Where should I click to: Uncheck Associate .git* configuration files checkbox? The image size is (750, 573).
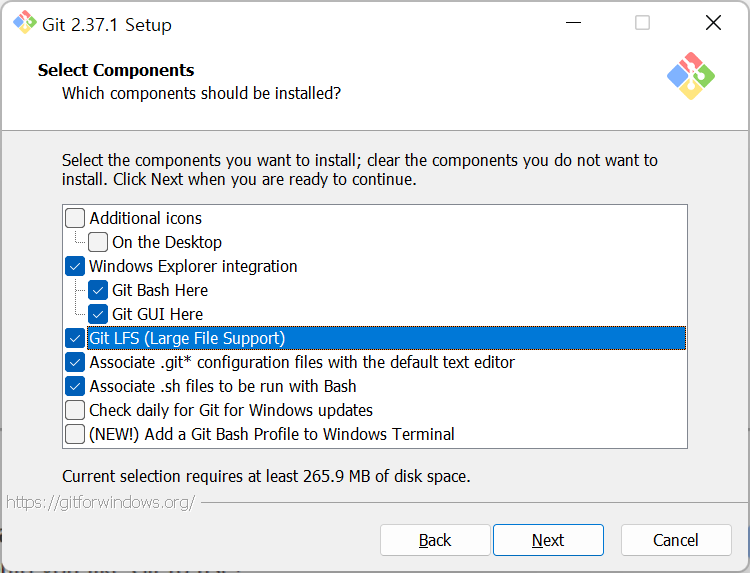pos(75,362)
